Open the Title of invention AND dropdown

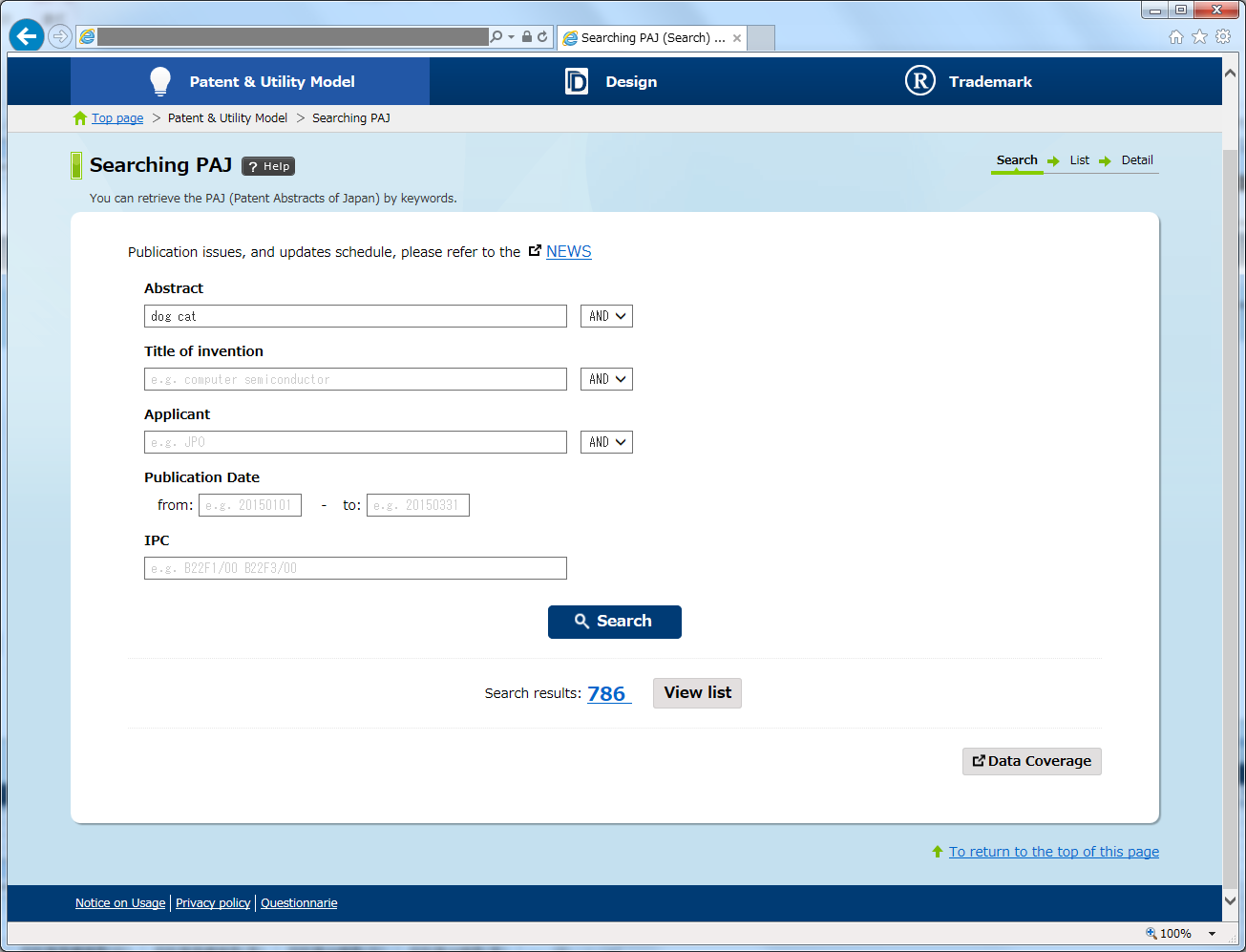[x=606, y=379]
